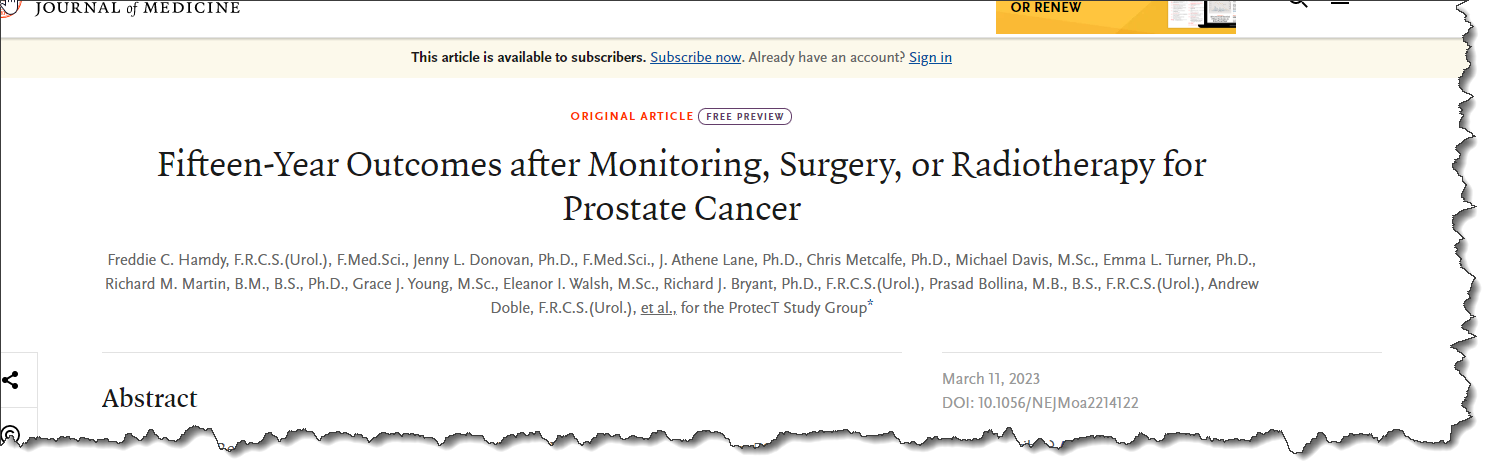Click the journal issue thumbnail in banner
1498x472 pixels.
(1202, 13)
